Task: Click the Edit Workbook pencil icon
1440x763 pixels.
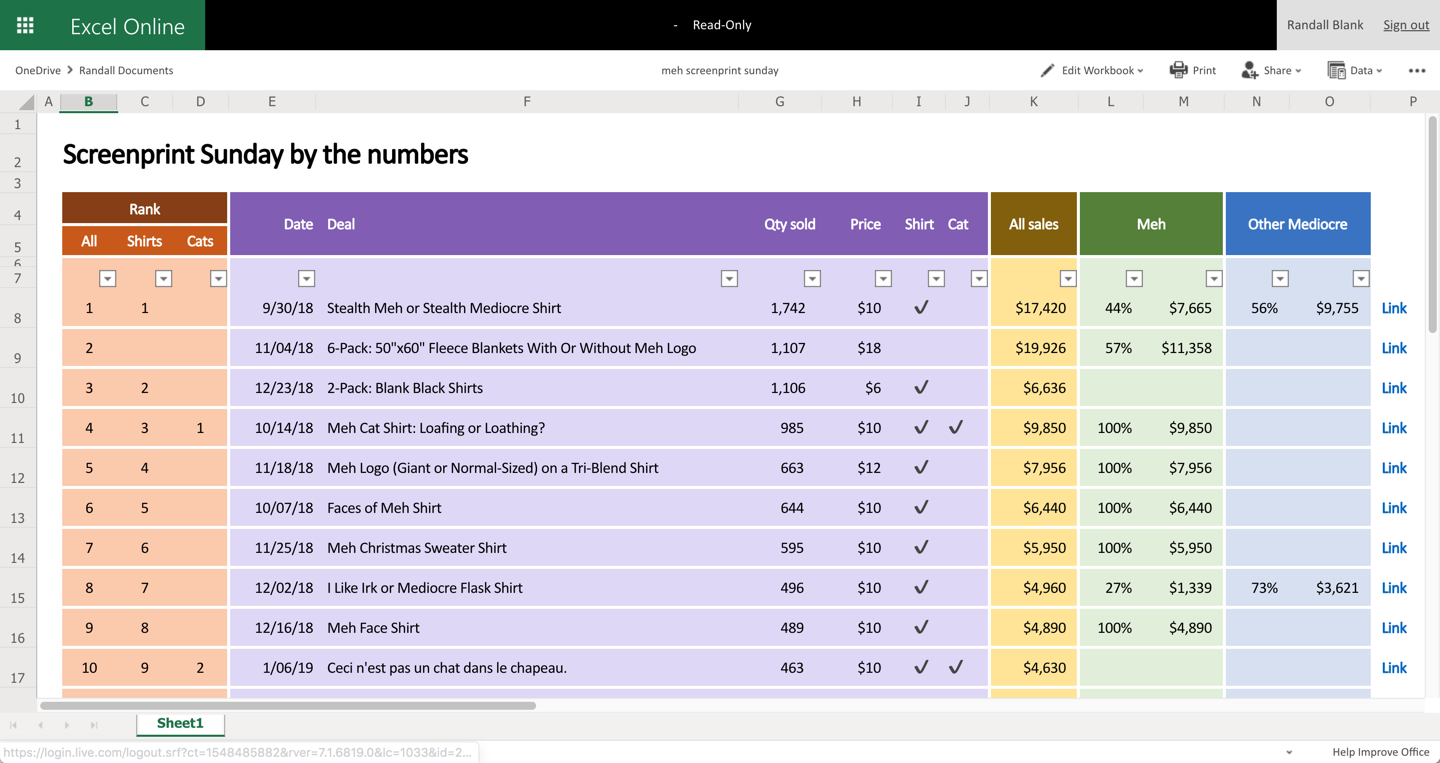Action: click(x=1047, y=70)
